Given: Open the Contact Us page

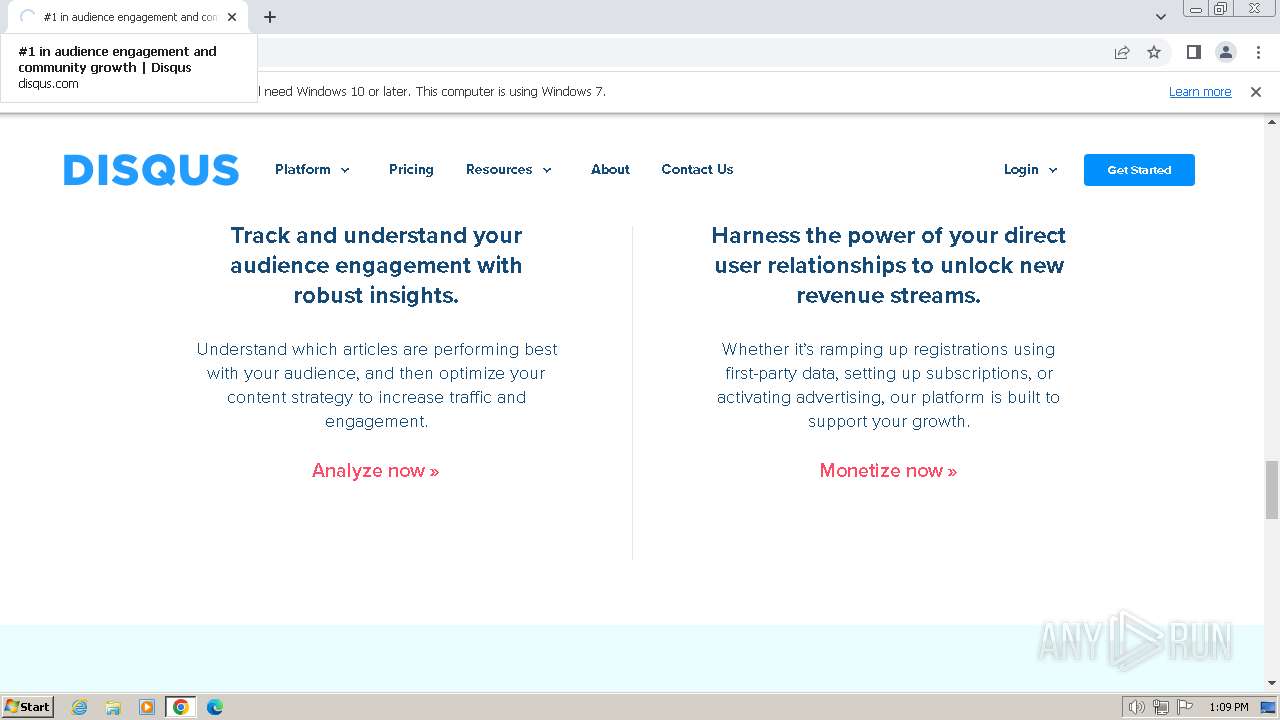Looking at the screenshot, I should pyautogui.click(x=697, y=169).
